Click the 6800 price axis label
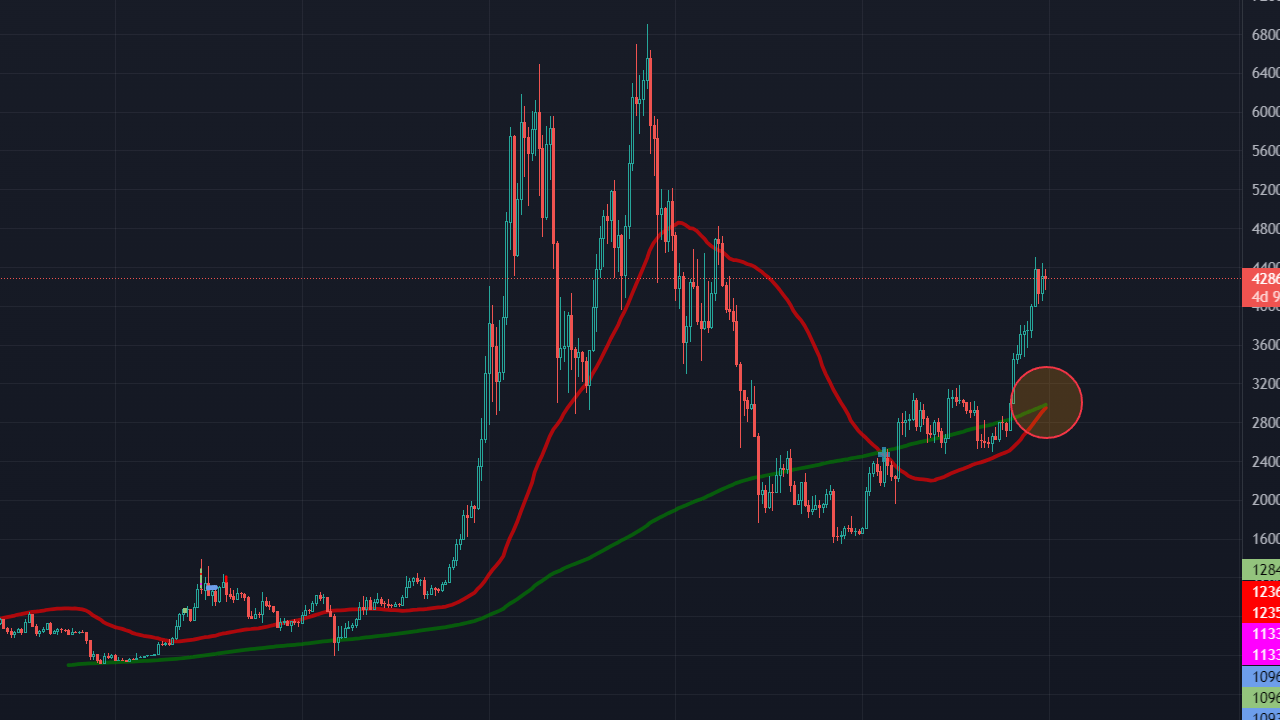Image resolution: width=1280 pixels, height=720 pixels. tap(1265, 34)
